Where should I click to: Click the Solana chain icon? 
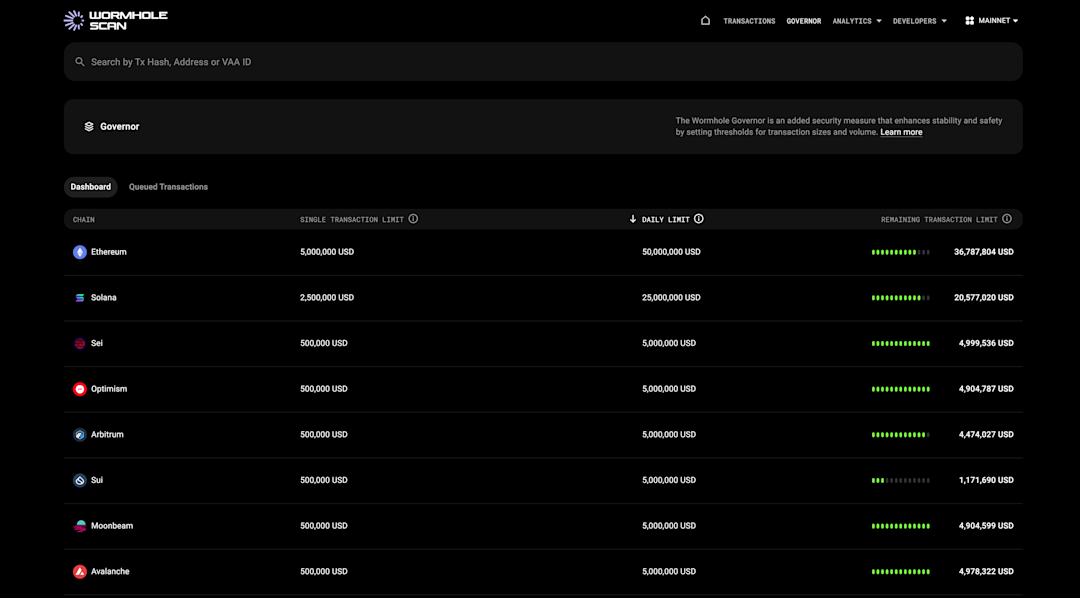tap(80, 298)
